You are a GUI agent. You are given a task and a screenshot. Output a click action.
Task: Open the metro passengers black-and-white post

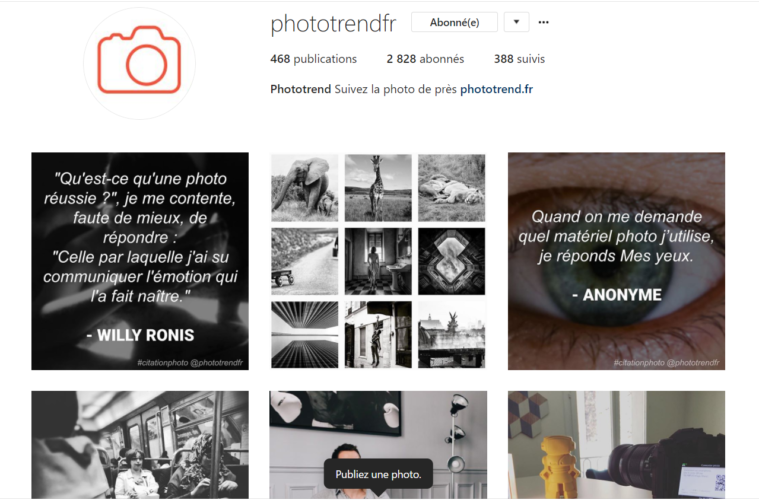[140, 445]
